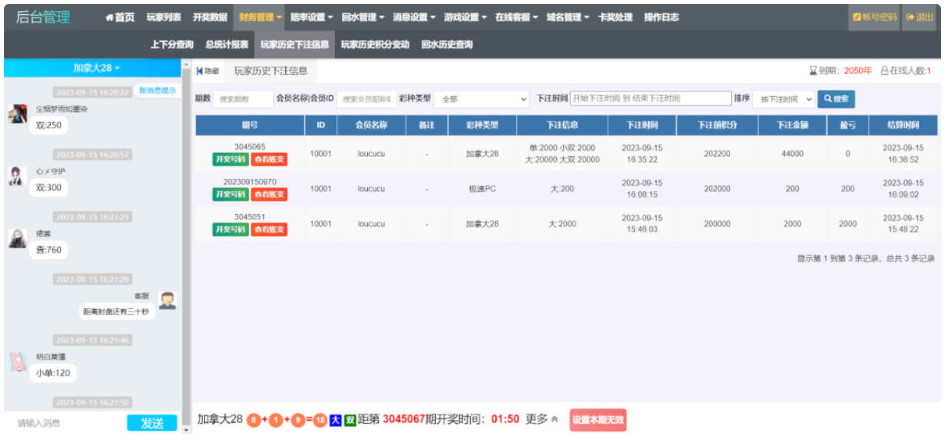This screenshot has height=445, width=947.
Task: Click the 202200 pre-bet points cell
Action: coord(717,154)
